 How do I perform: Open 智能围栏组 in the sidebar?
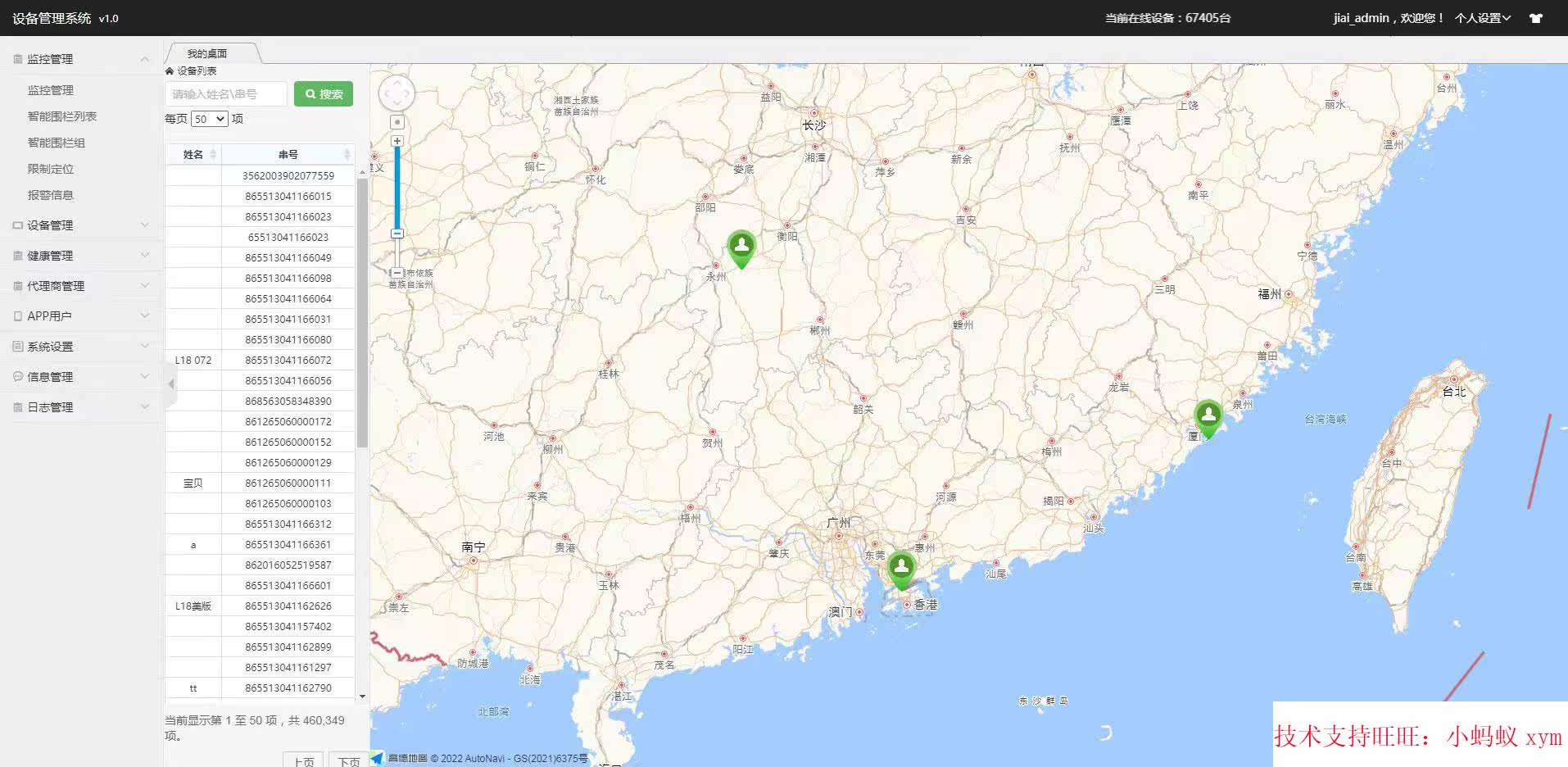[x=57, y=143]
